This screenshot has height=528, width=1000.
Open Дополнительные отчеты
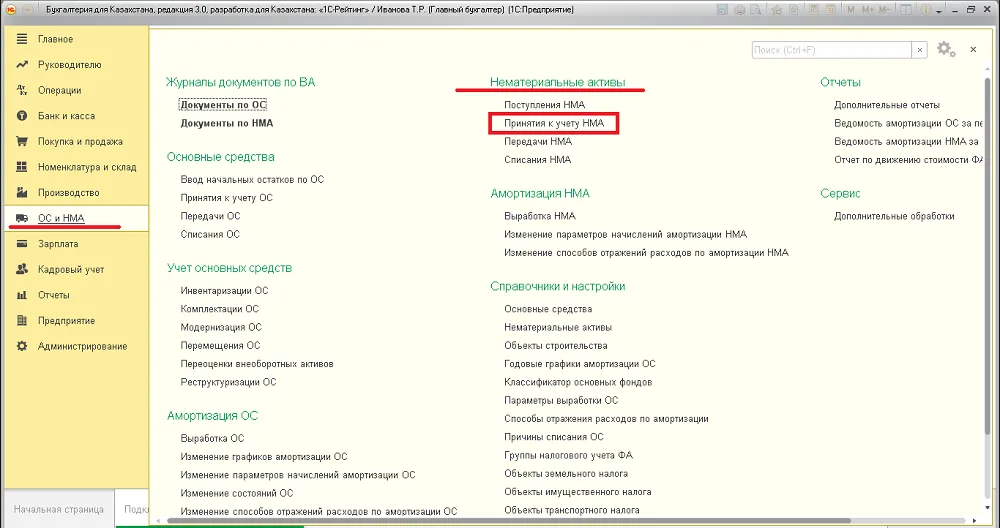886,105
